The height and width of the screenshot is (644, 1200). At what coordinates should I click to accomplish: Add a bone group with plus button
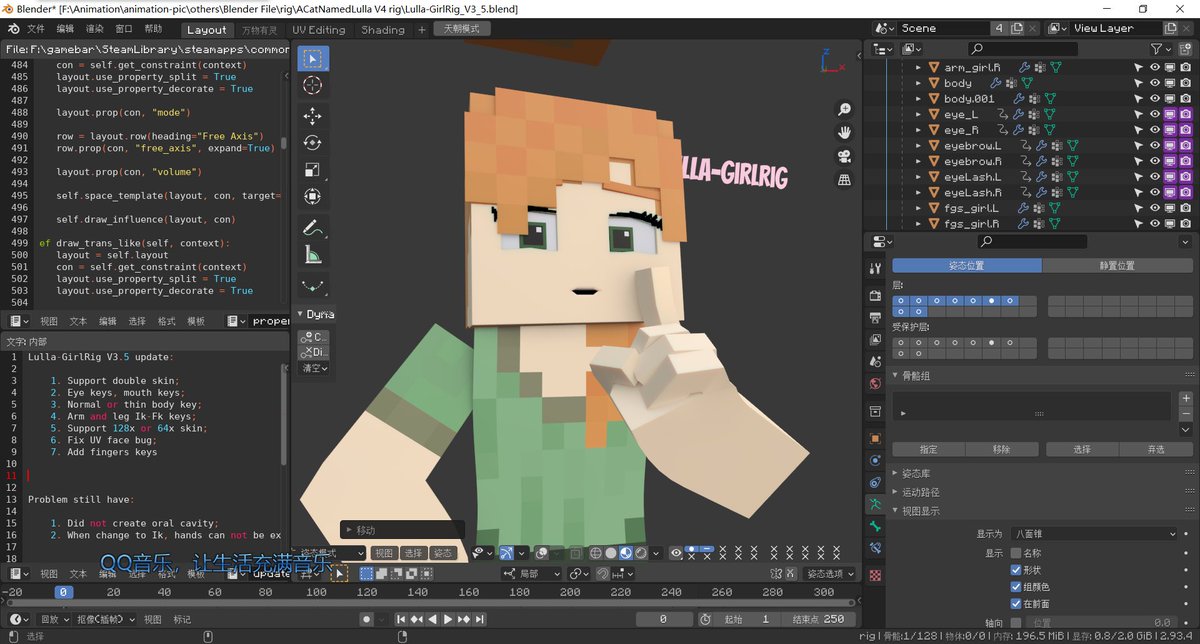tap(1185, 398)
